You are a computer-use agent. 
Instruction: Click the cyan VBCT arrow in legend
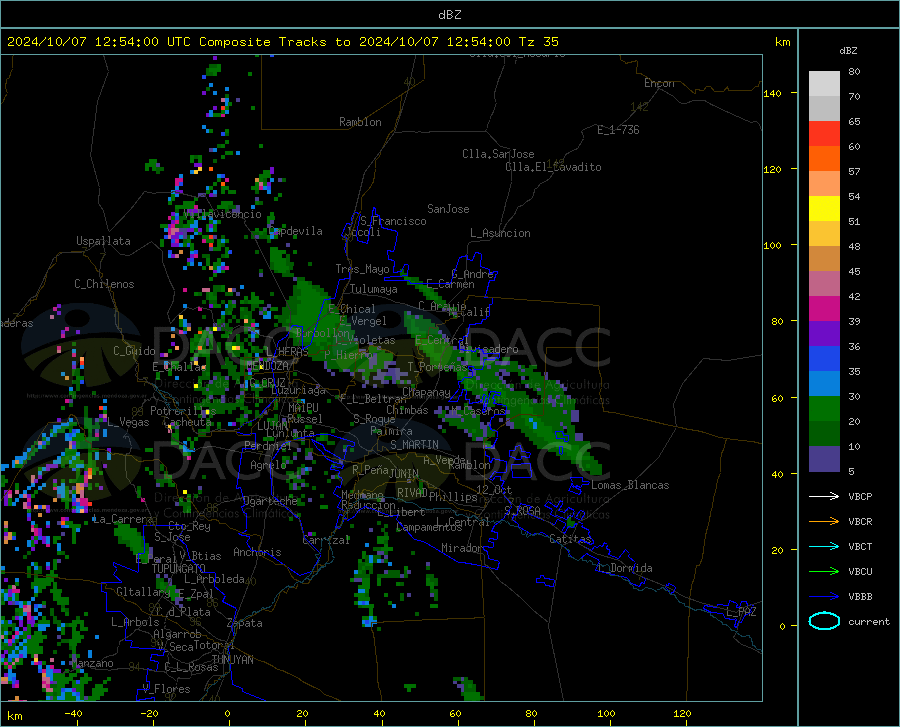(824, 546)
